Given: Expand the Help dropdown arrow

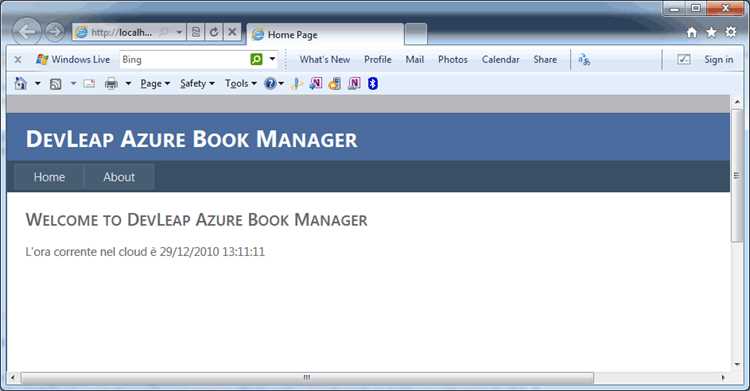Looking at the screenshot, I should pos(281,84).
